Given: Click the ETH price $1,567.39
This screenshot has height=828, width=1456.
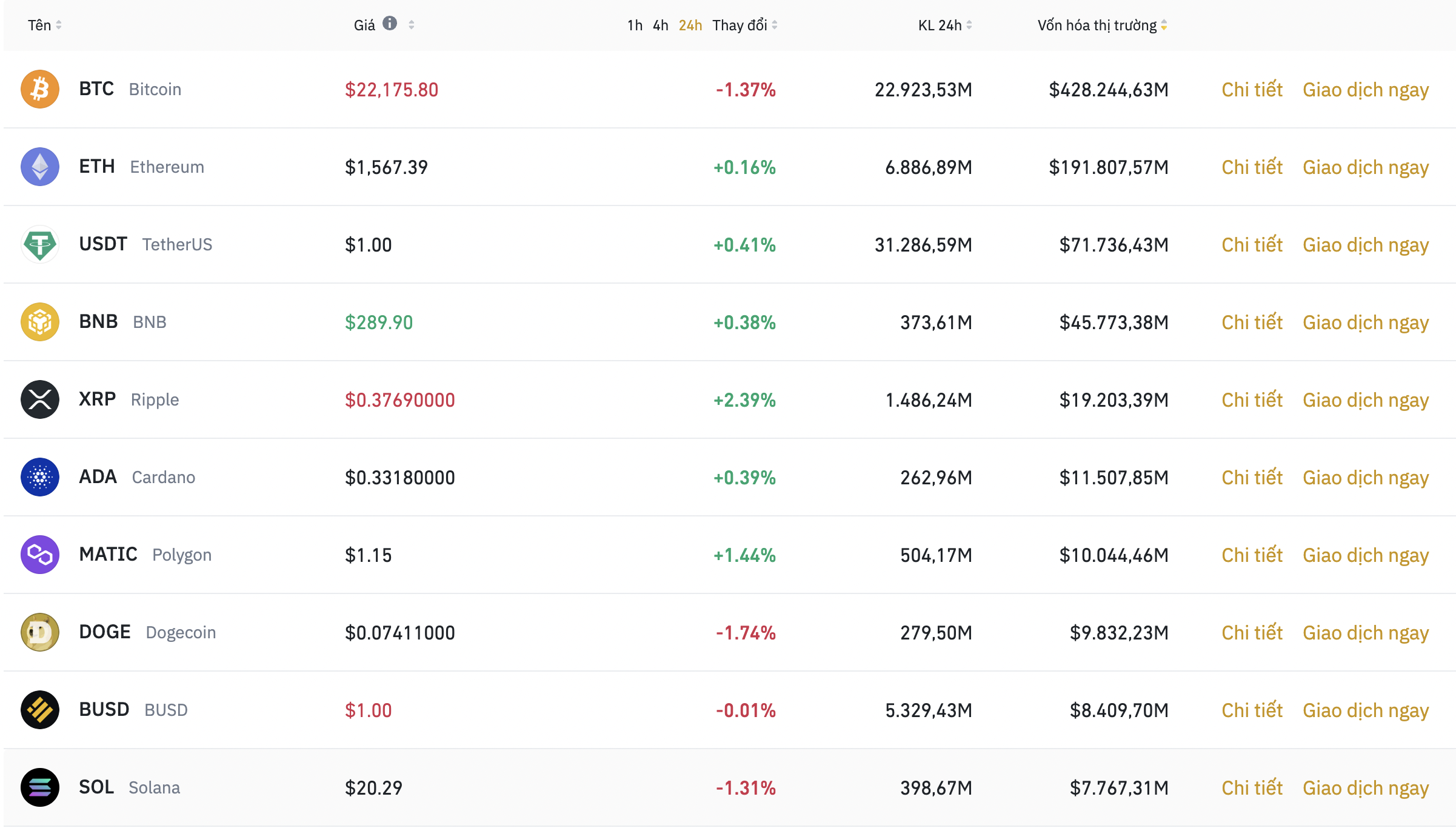Looking at the screenshot, I should [386, 167].
